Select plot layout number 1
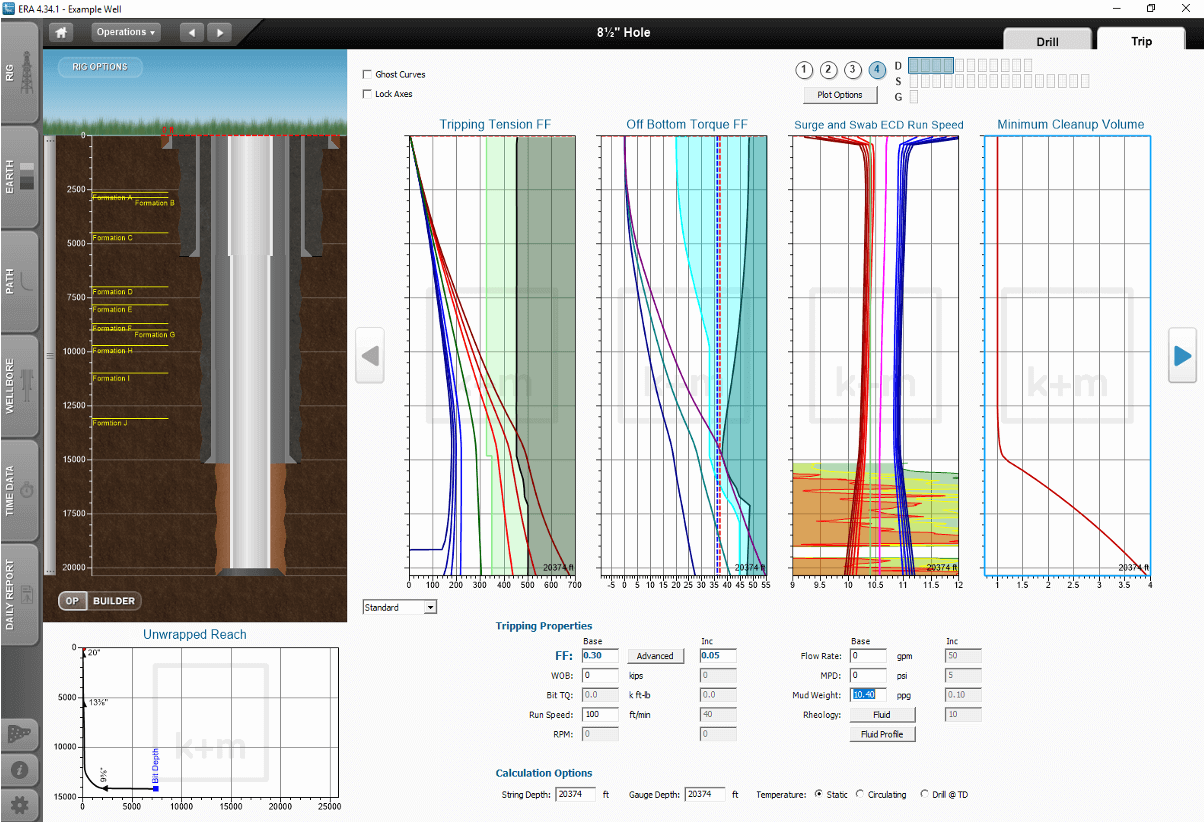The height and width of the screenshot is (822, 1204). 805,70
